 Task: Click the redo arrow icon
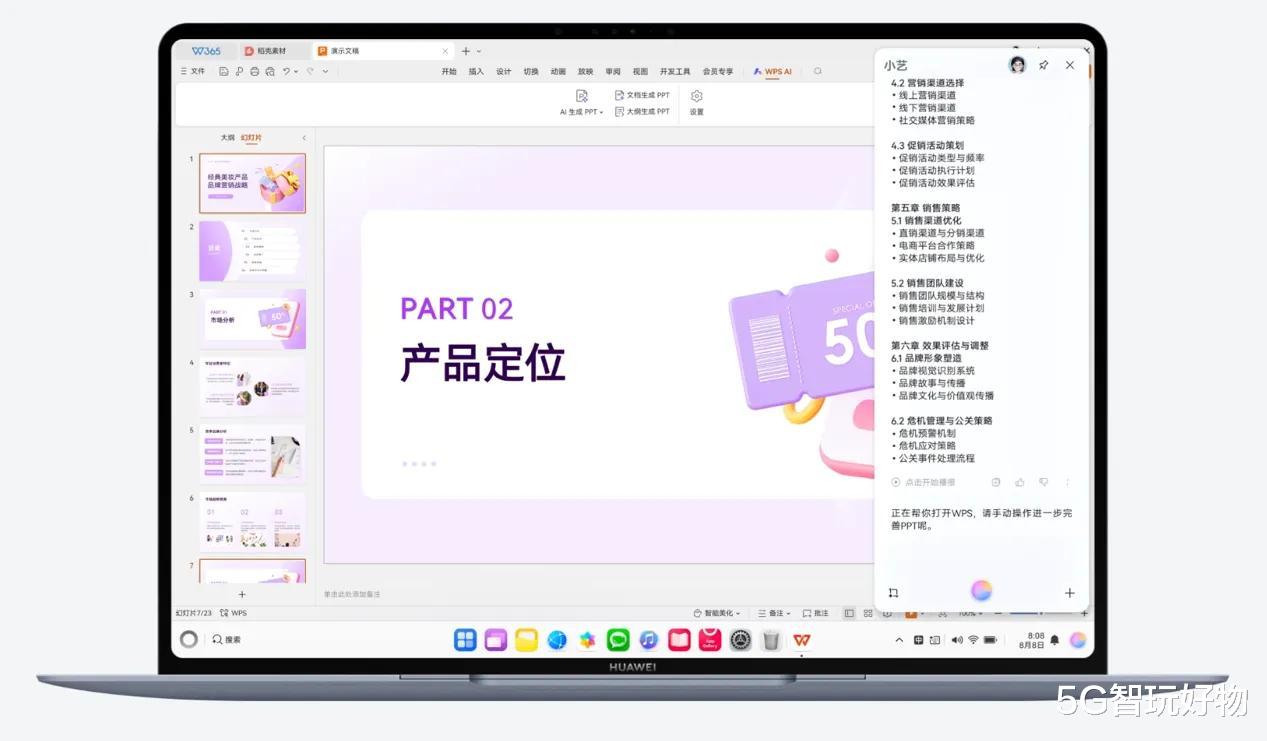tap(310, 71)
